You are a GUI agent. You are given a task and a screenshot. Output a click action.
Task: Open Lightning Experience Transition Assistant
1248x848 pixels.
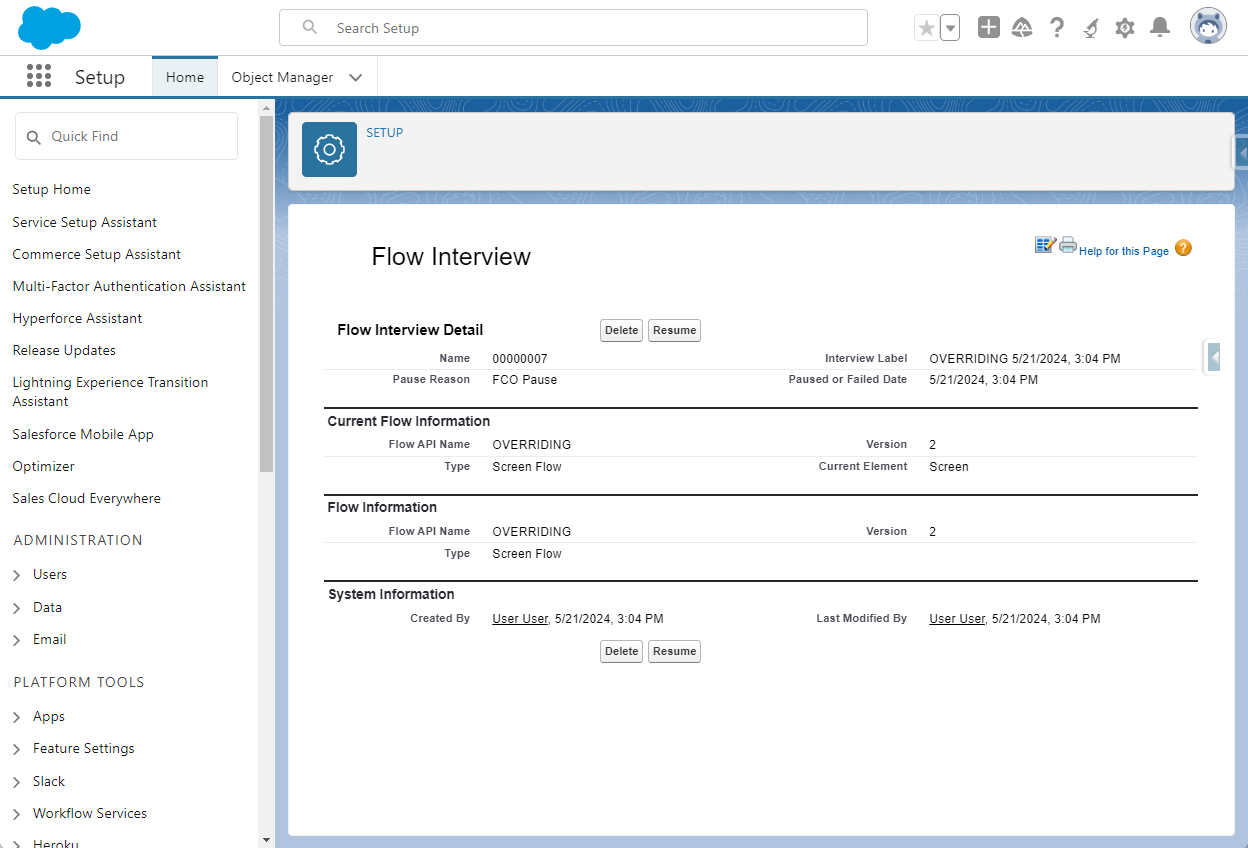click(x=110, y=391)
